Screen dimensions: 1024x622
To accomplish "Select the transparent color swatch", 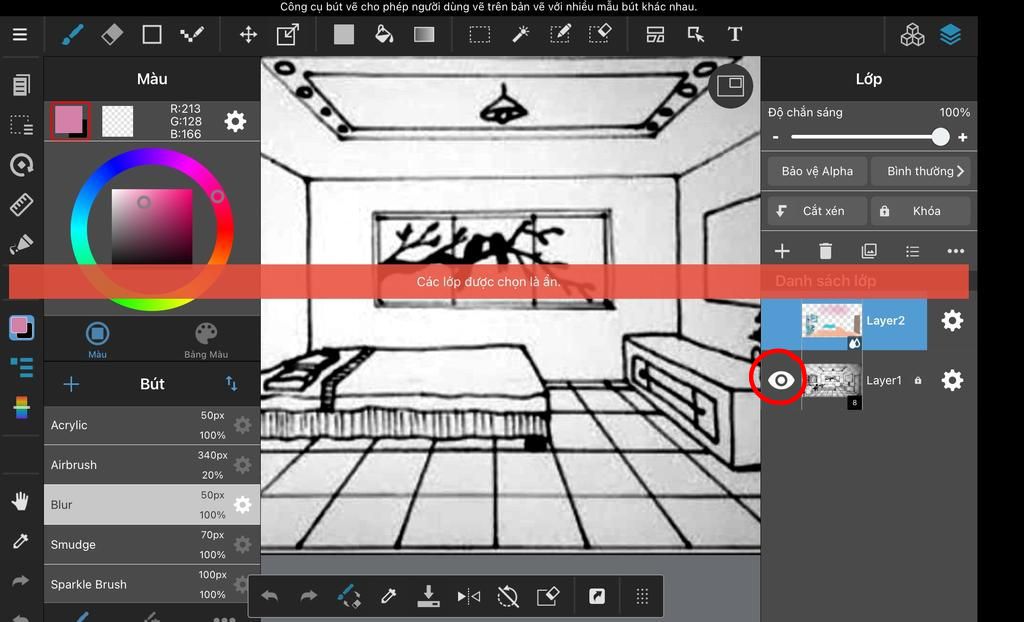I will pyautogui.click(x=118, y=121).
